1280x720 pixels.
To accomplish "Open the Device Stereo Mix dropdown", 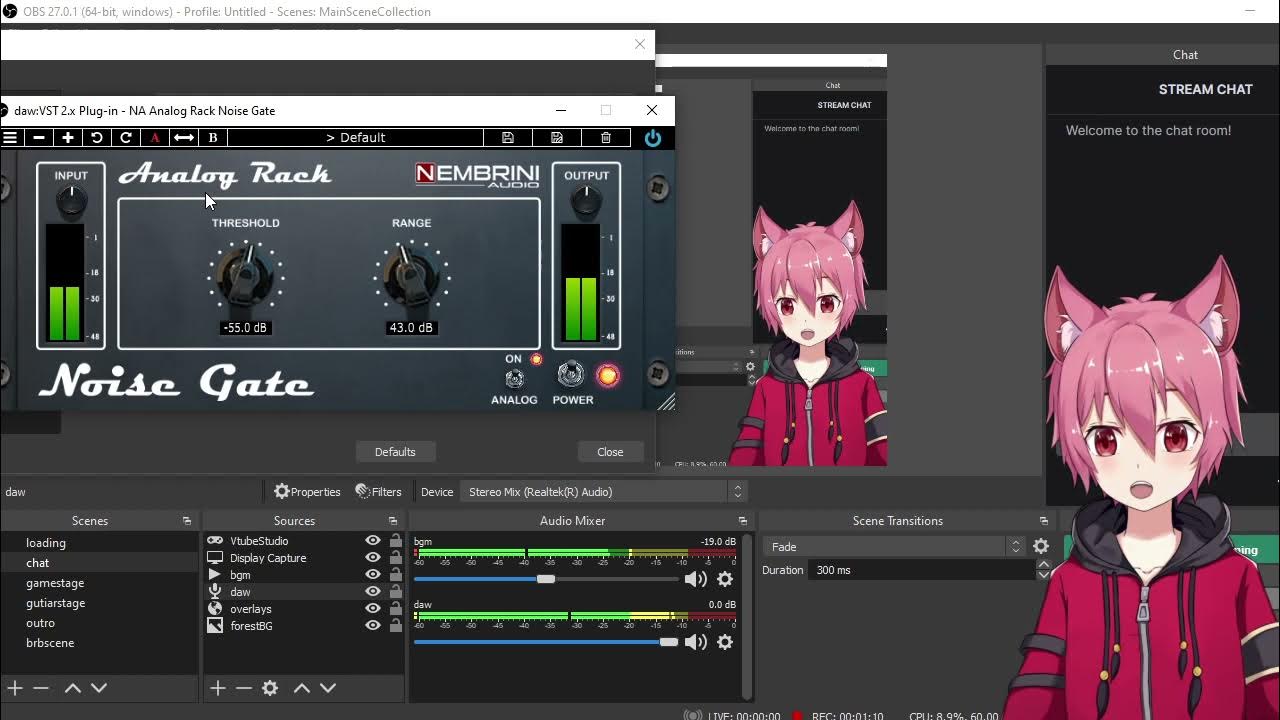I will [603, 492].
